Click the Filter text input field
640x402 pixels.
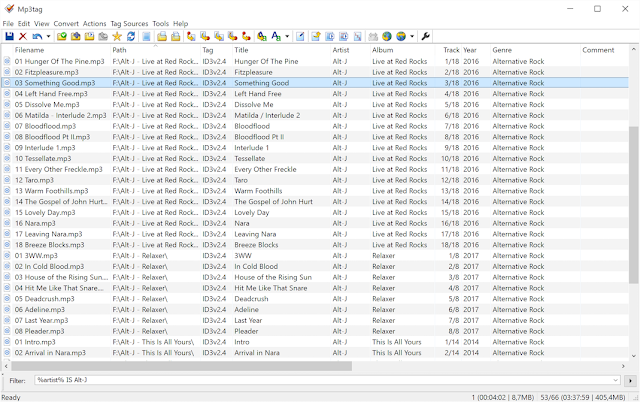coord(324,380)
